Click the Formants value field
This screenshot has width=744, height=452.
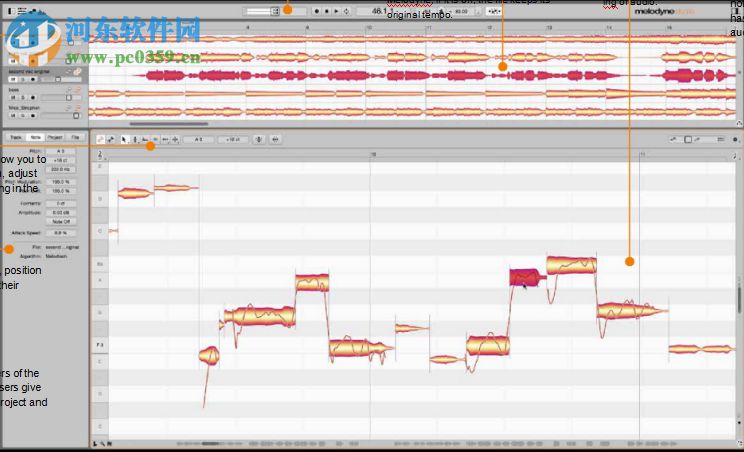coord(60,203)
